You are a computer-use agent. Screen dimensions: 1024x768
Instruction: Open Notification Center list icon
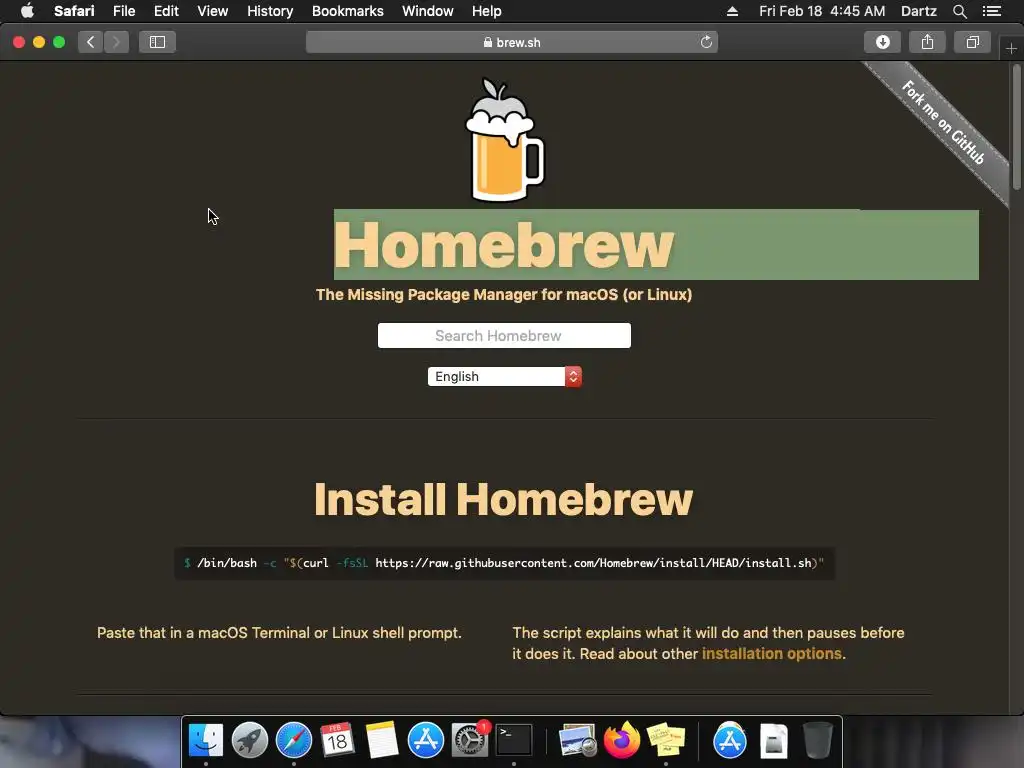pos(992,11)
